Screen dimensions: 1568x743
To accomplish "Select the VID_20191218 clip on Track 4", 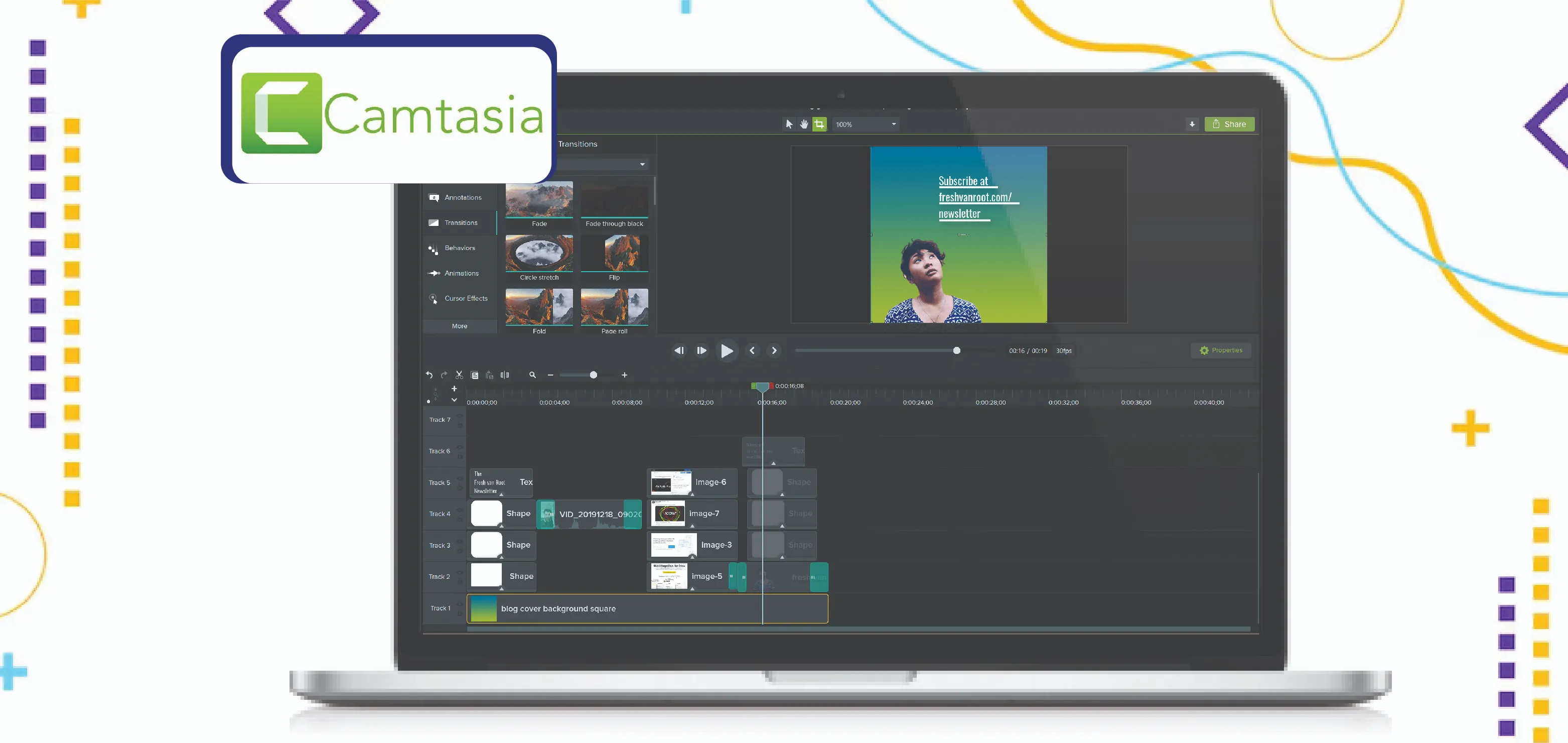I will coord(589,514).
